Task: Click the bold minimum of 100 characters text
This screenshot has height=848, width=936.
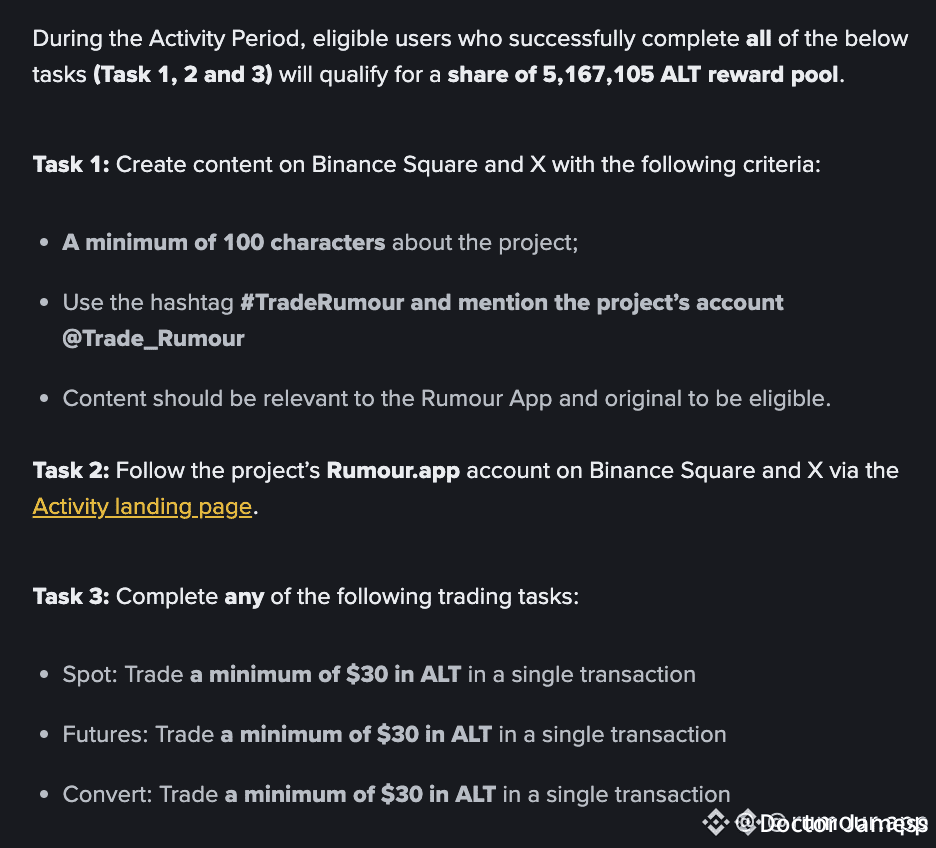Action: pyautogui.click(x=224, y=242)
